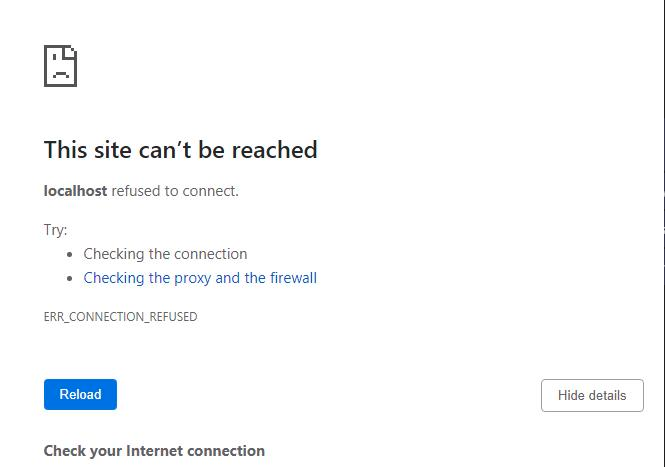
Task: Click the 'Checking the connection' suggestion text
Action: pyautogui.click(x=165, y=254)
